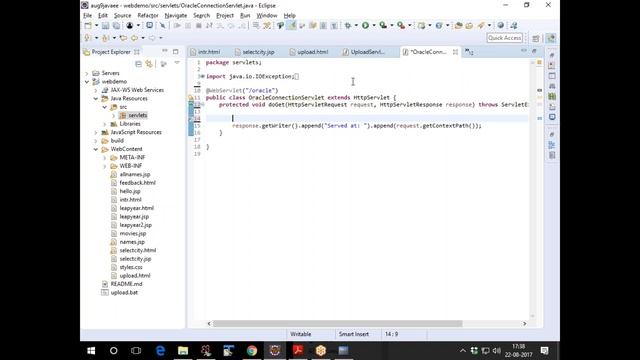This screenshot has width=640, height=360.
Task: Switch to the selectcity.jsp editor tab
Action: pos(258,52)
